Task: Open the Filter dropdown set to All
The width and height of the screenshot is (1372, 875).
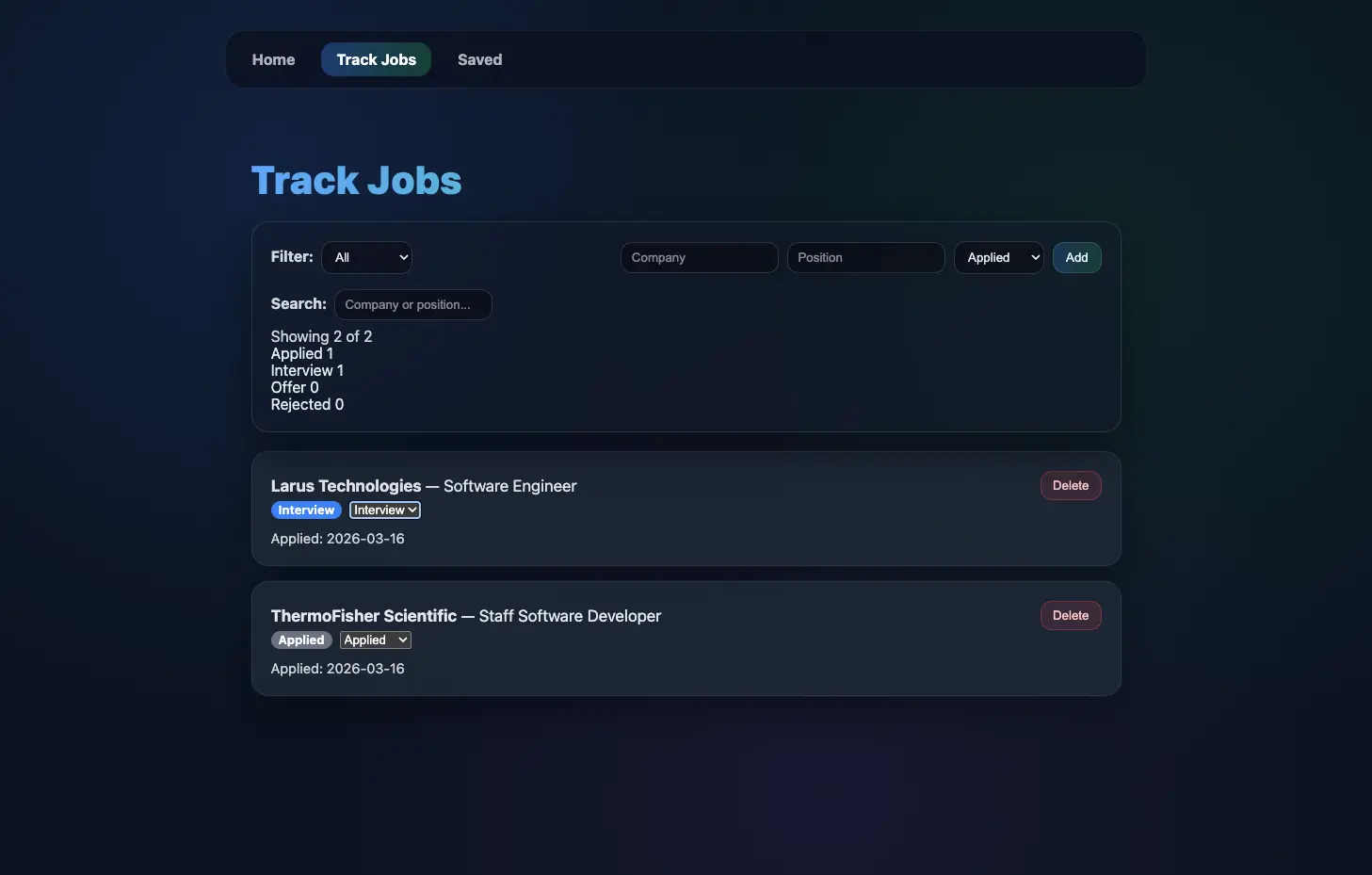Action: coord(366,257)
